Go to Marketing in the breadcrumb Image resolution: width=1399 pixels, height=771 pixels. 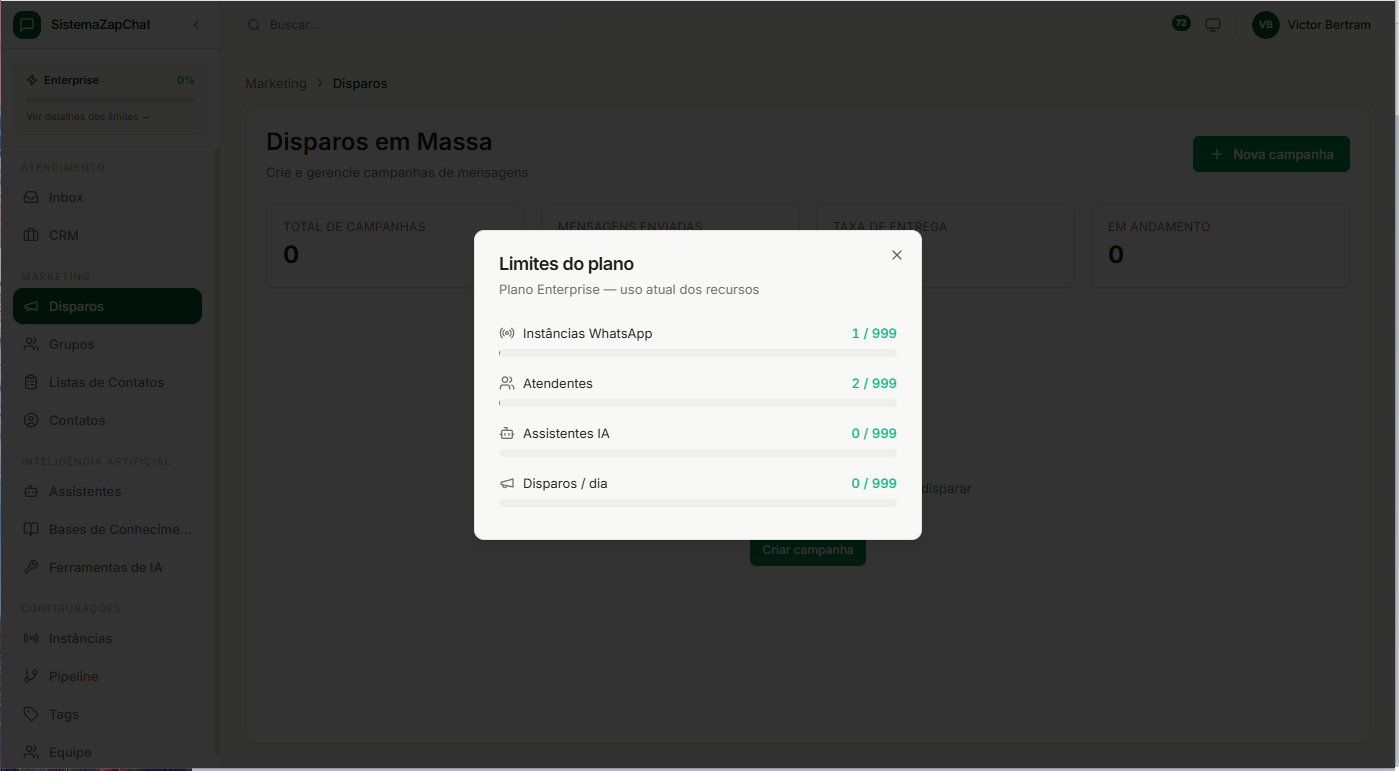(x=276, y=83)
